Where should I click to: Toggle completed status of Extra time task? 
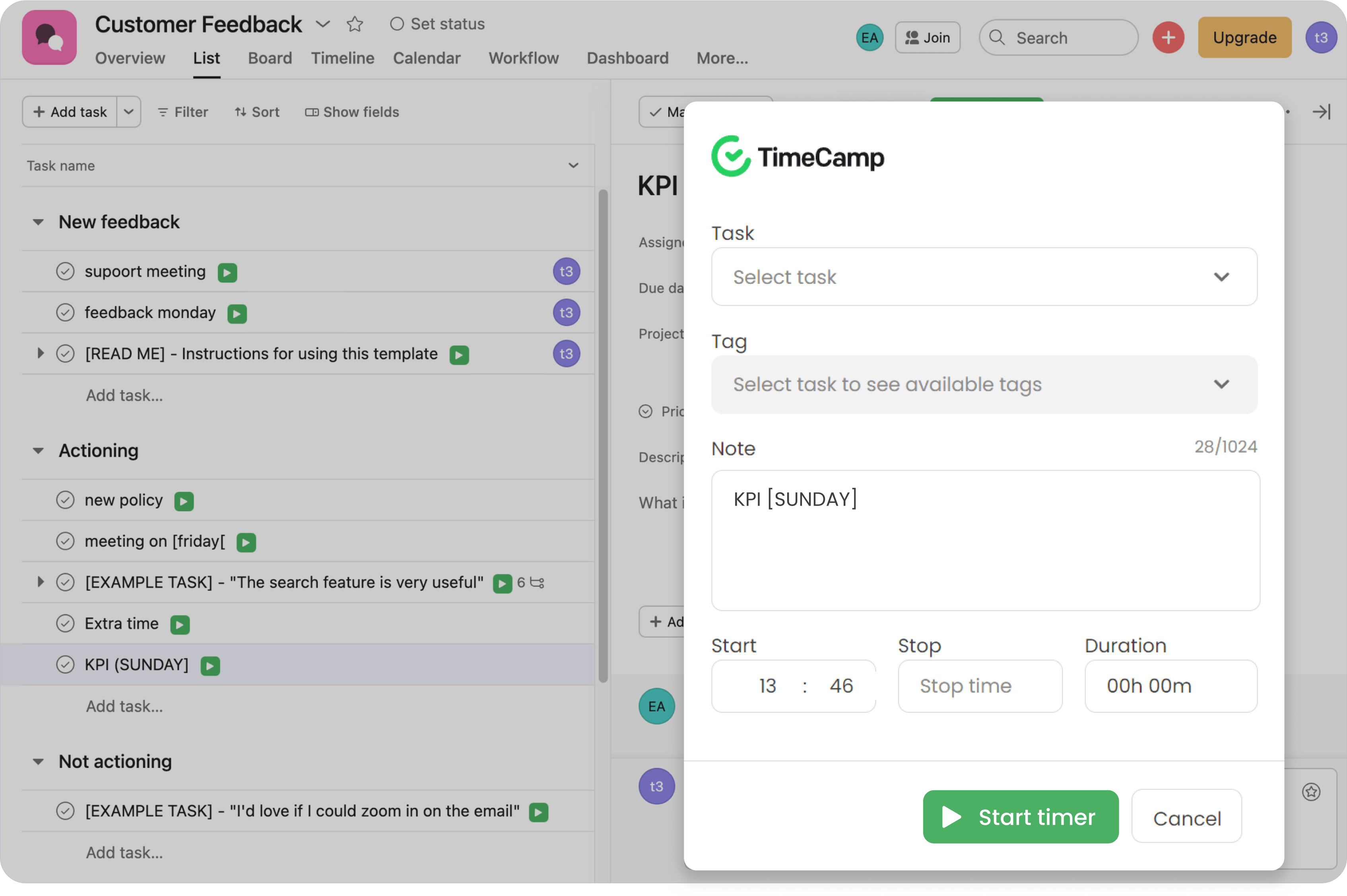pos(66,623)
